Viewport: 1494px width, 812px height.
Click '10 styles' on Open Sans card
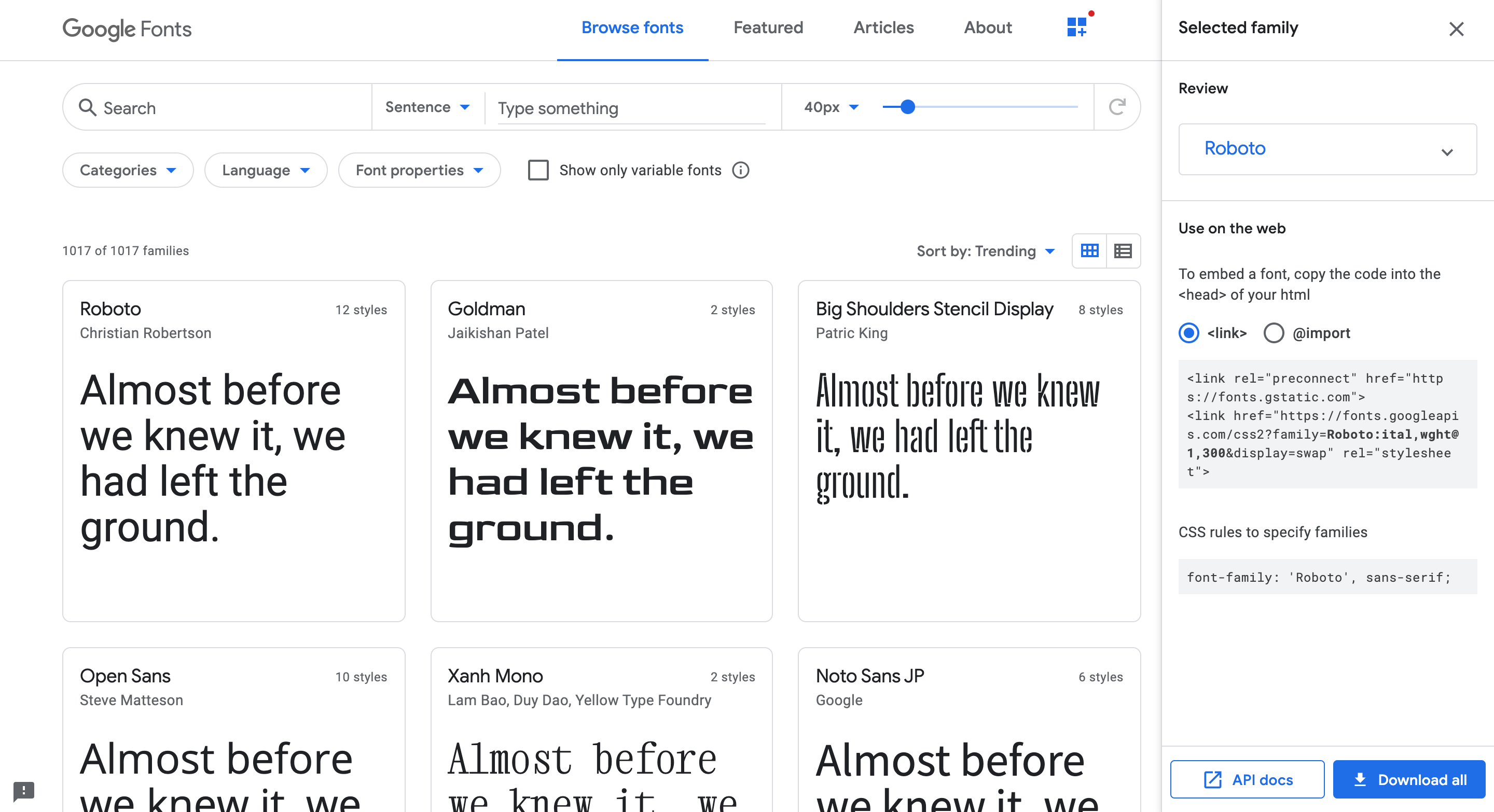361,676
